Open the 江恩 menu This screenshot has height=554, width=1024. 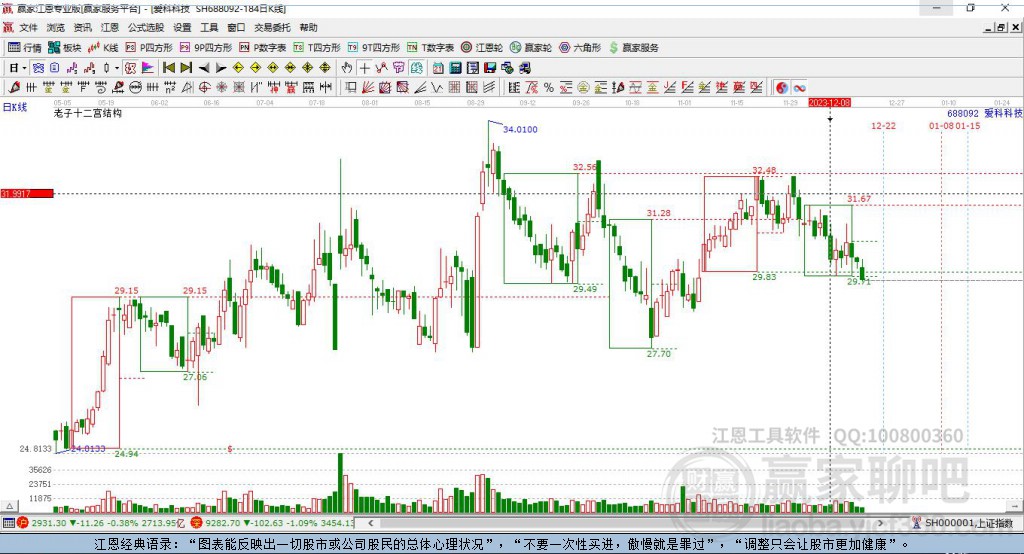click(110, 27)
